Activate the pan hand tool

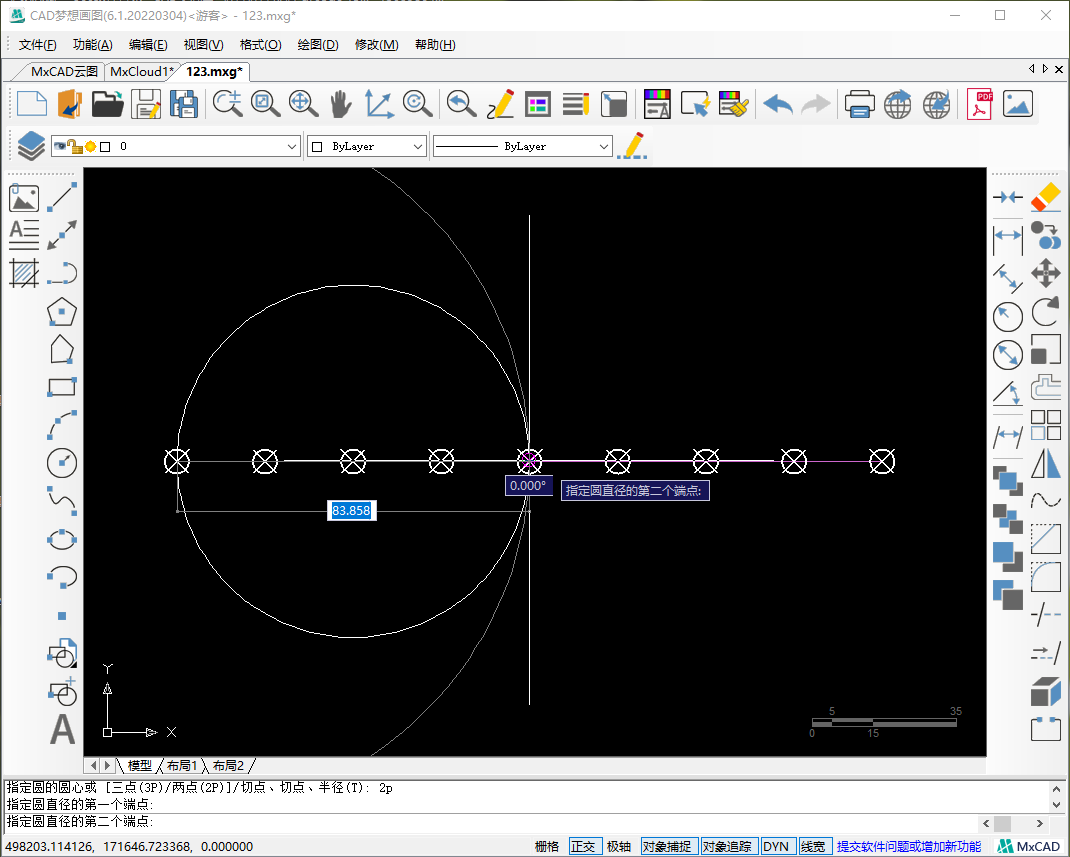341,103
